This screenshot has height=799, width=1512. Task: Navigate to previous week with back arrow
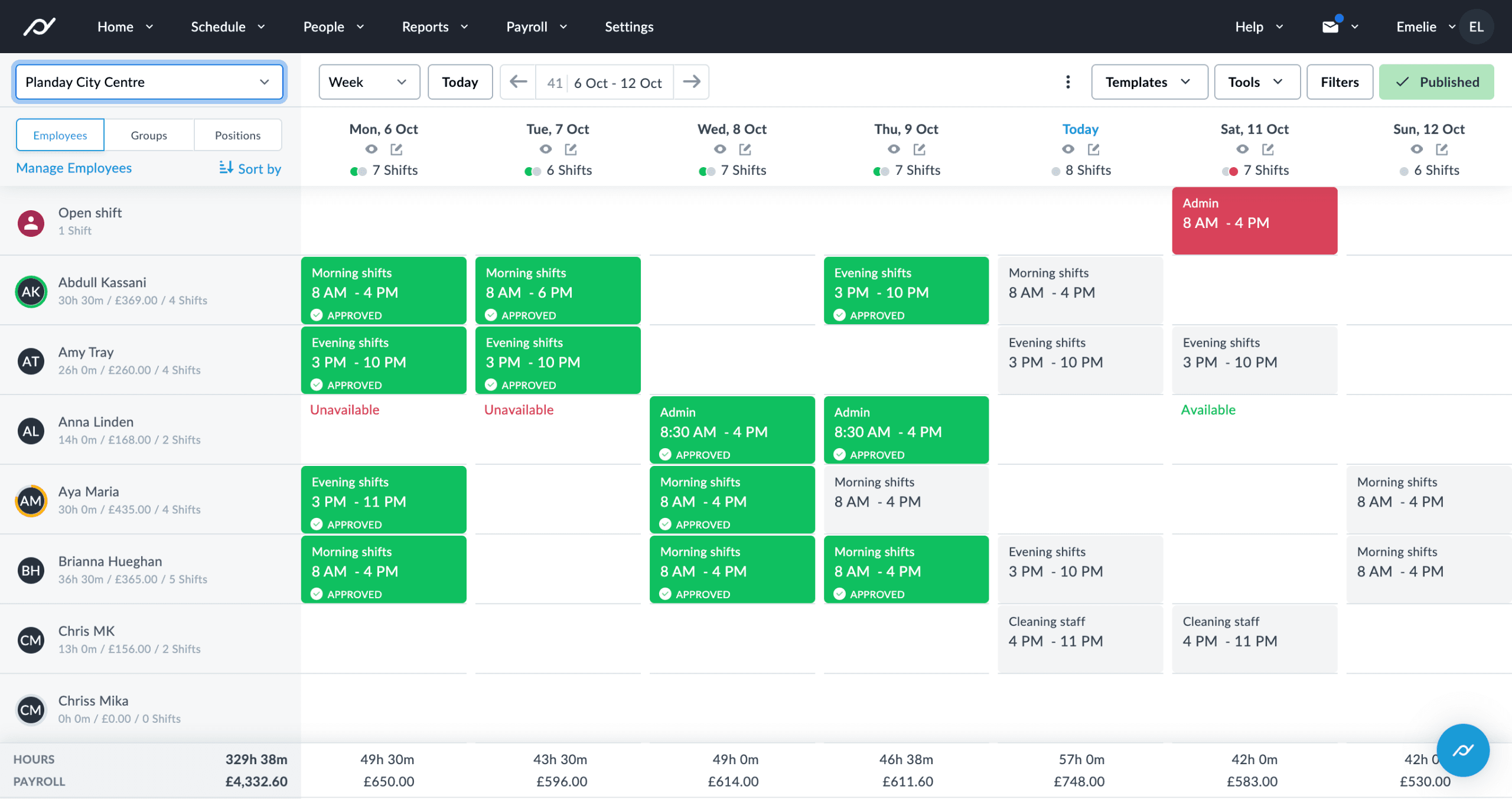tap(517, 82)
